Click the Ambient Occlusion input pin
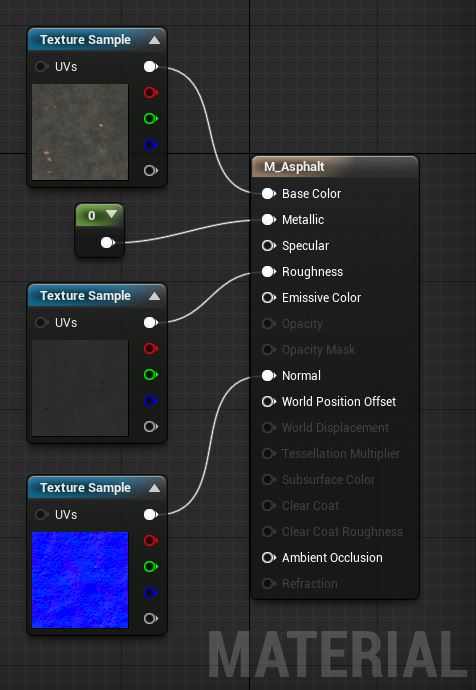 point(269,558)
